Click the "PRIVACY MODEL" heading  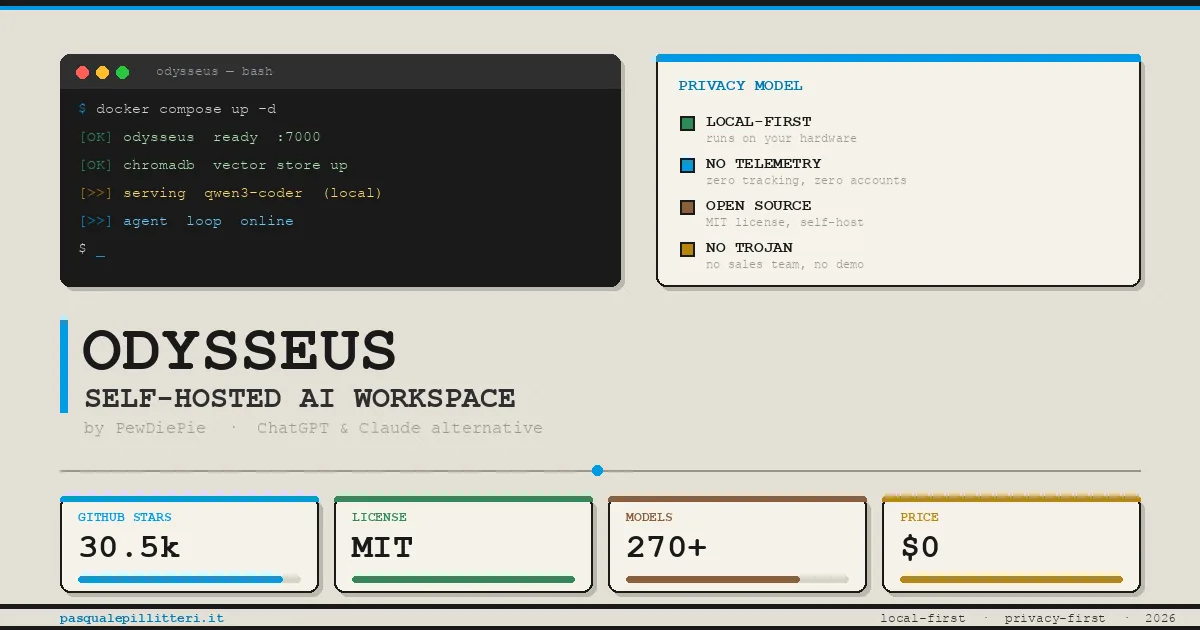(x=740, y=86)
